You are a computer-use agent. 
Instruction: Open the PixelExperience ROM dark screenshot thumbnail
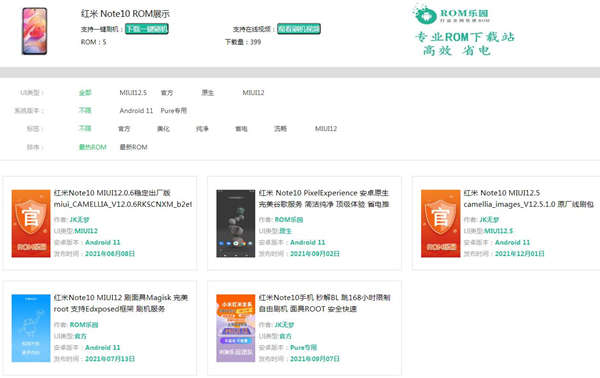point(236,223)
